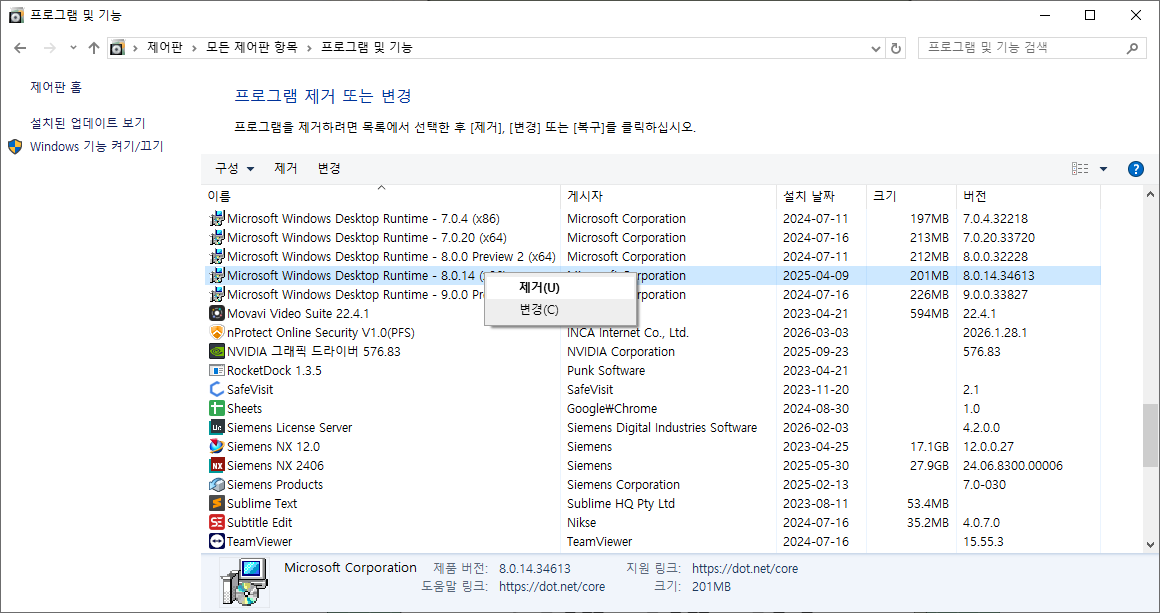Click the green Sheets icon
The image size is (1160, 613).
(x=217, y=408)
